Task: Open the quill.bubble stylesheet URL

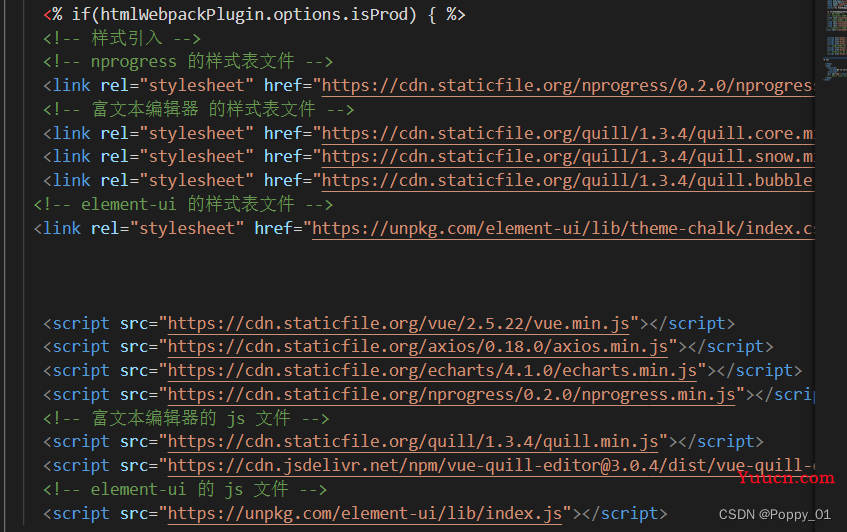Action: (x=568, y=180)
